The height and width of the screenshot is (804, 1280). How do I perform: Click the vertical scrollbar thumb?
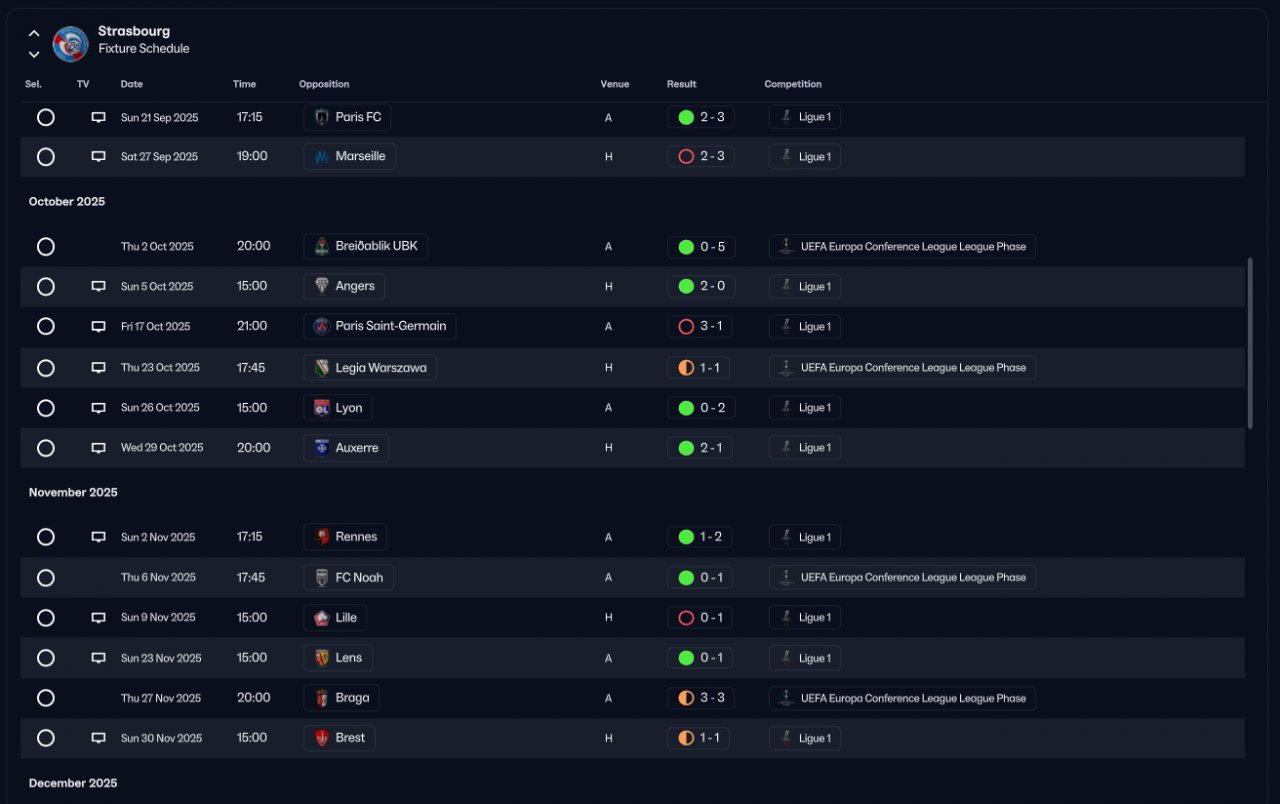[1250, 343]
